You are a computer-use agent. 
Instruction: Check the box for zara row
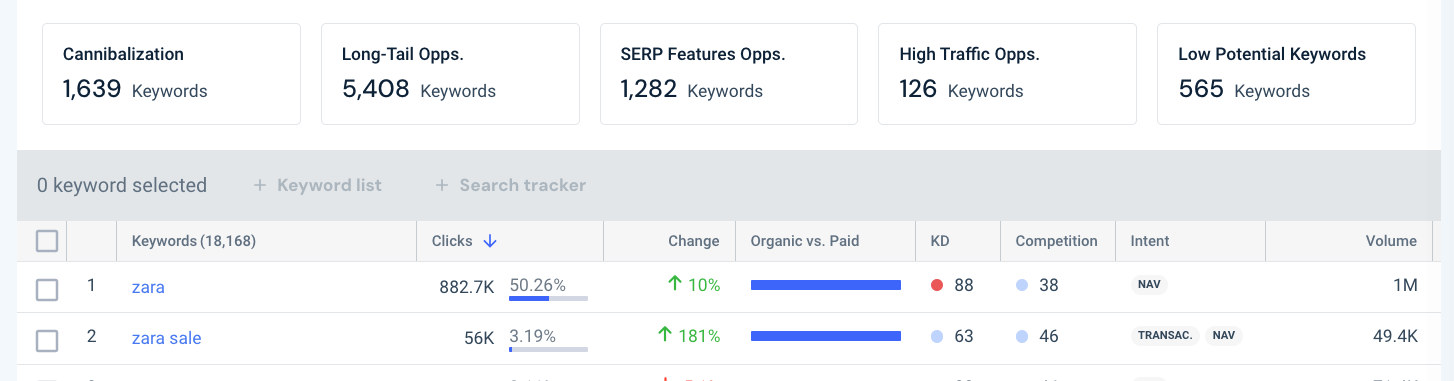point(47,290)
